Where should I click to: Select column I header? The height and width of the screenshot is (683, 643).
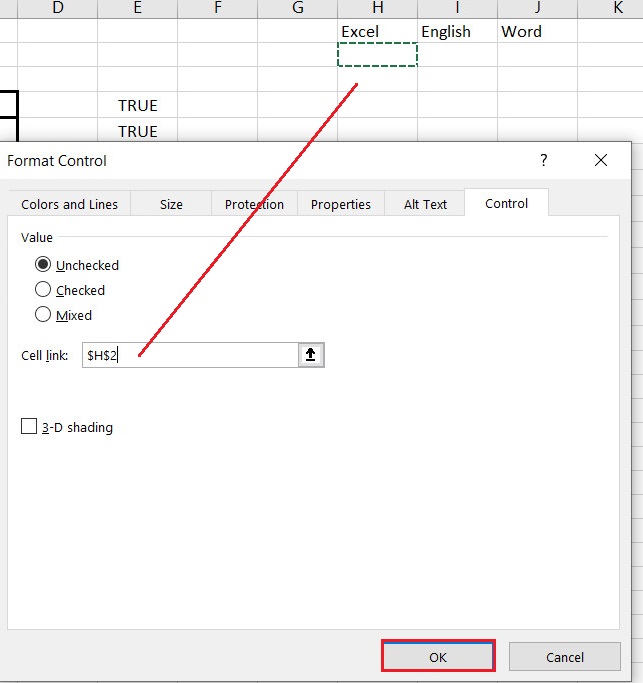click(x=457, y=8)
